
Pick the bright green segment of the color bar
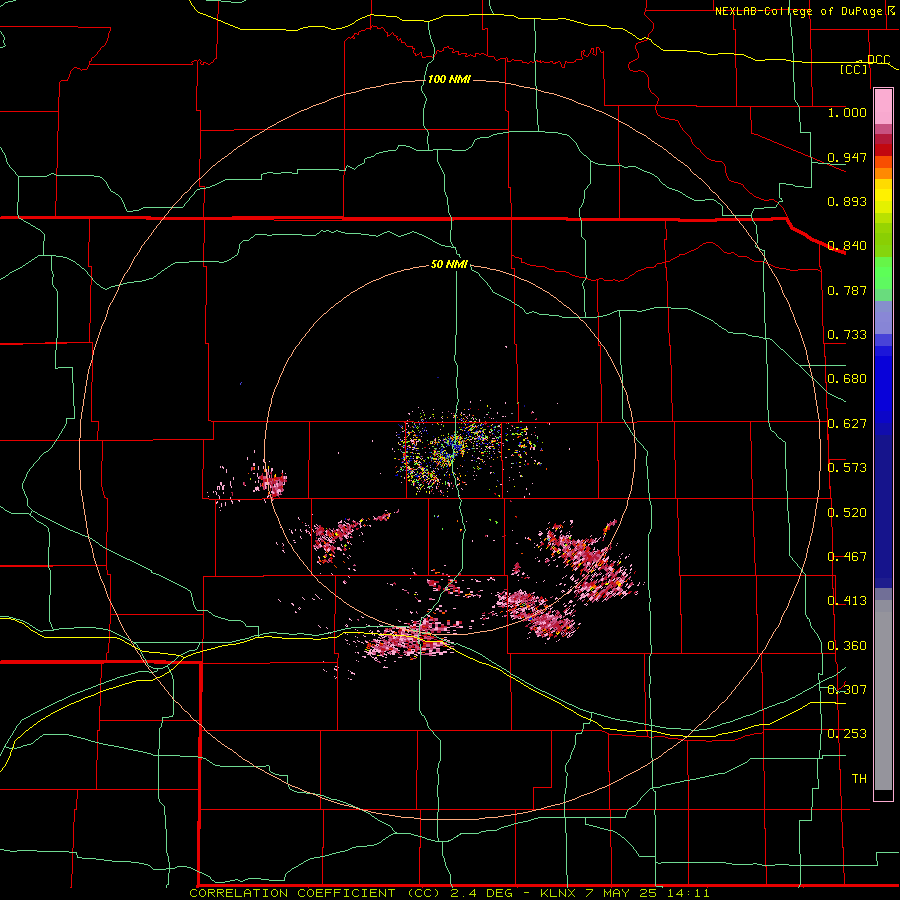(883, 273)
